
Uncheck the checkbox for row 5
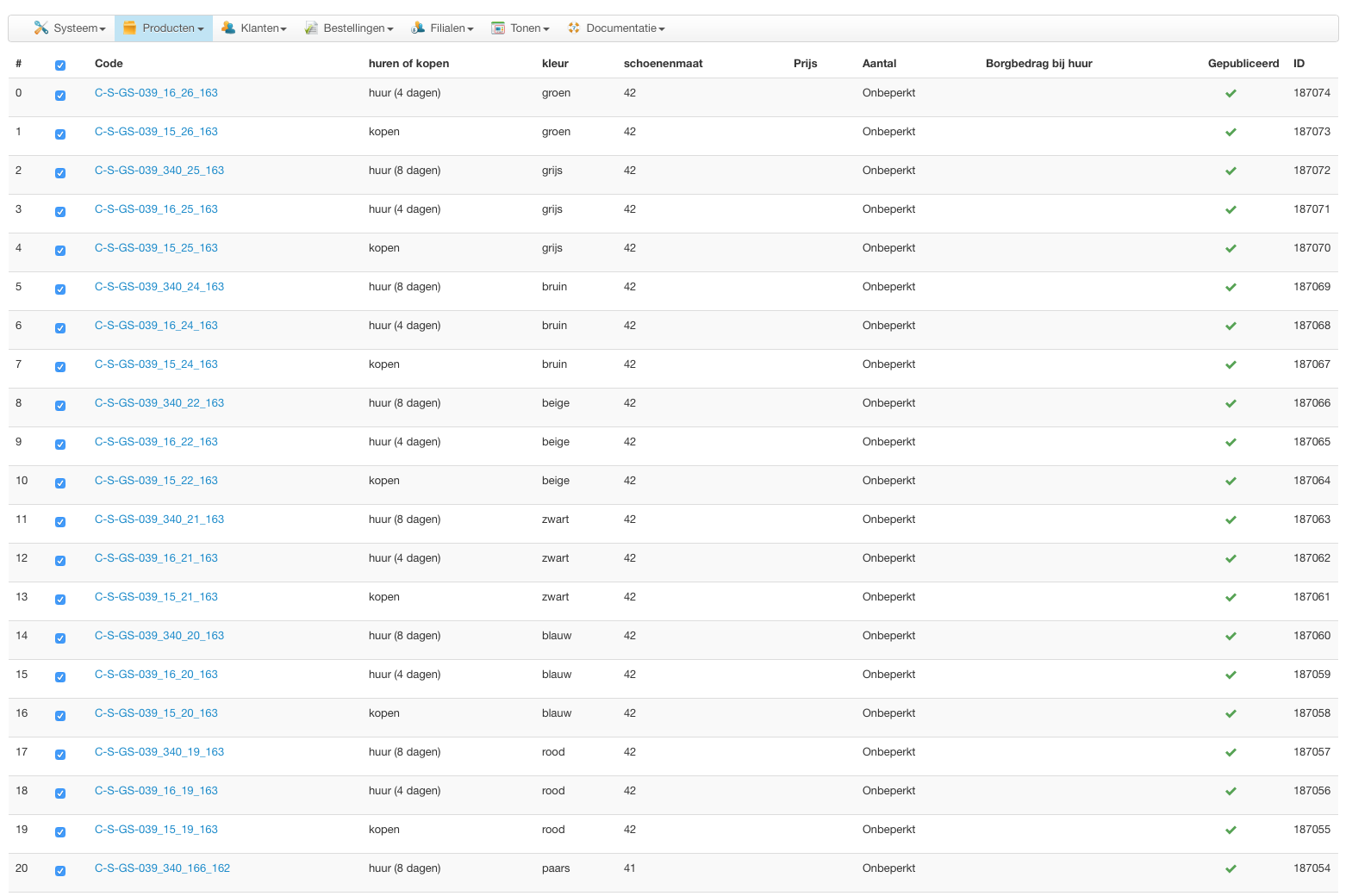point(60,289)
